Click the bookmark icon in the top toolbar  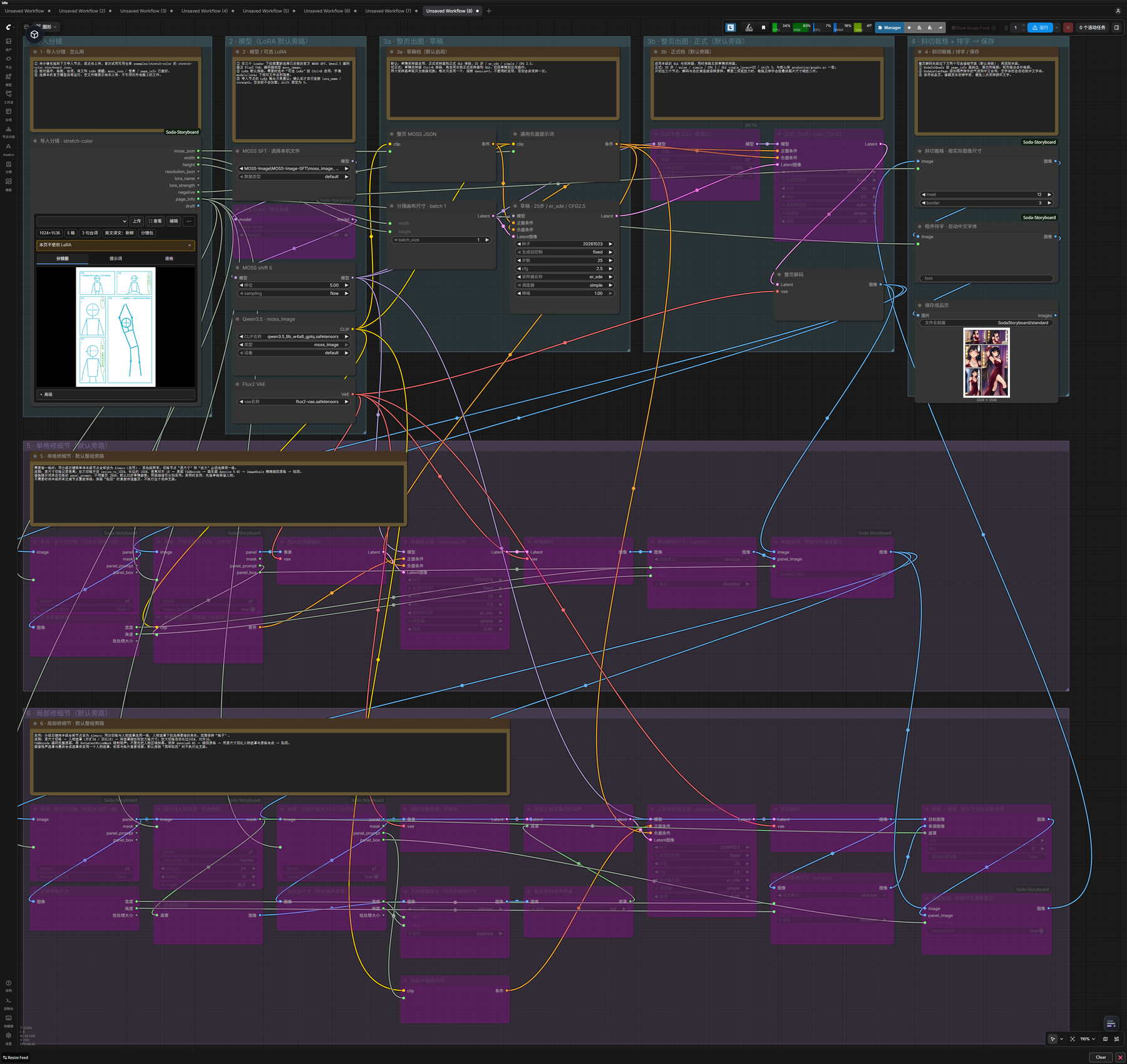(x=763, y=28)
